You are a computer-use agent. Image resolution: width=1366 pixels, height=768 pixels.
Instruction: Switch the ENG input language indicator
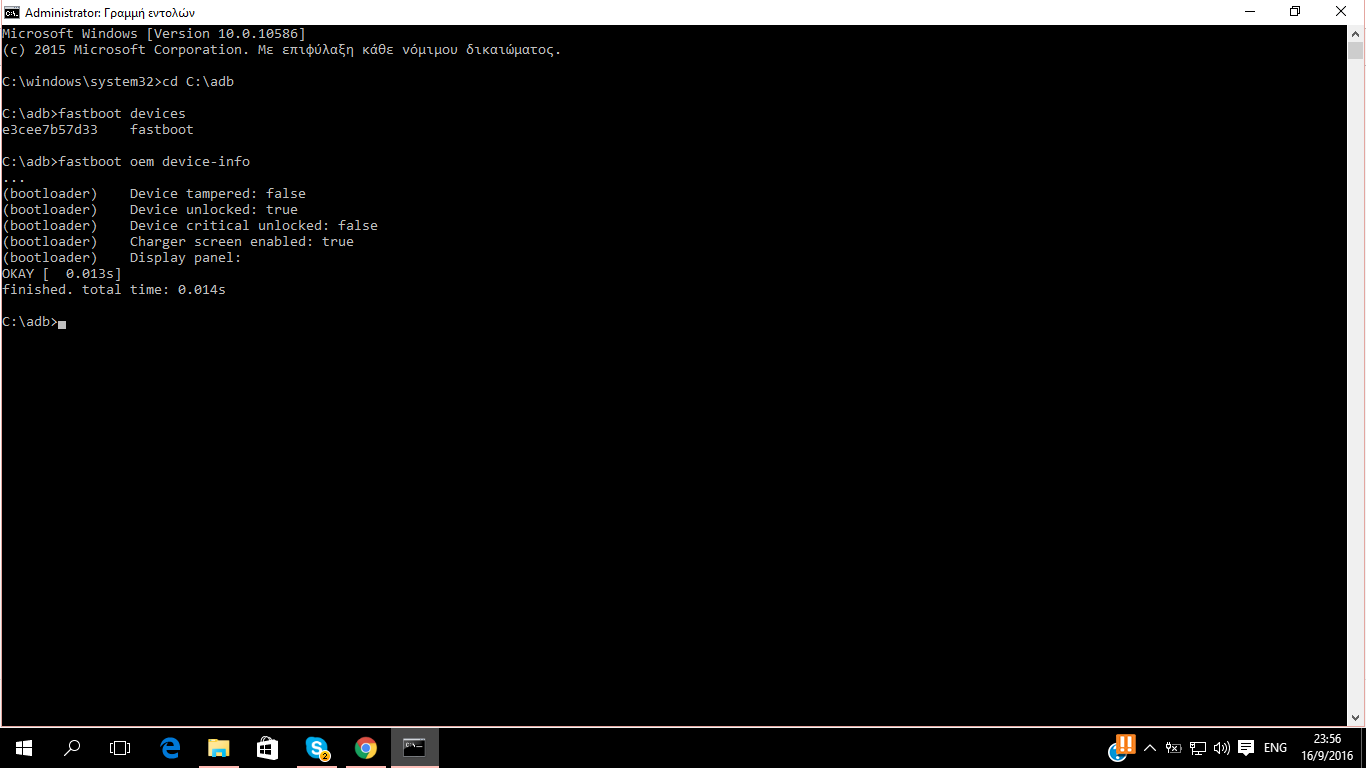coord(1275,748)
